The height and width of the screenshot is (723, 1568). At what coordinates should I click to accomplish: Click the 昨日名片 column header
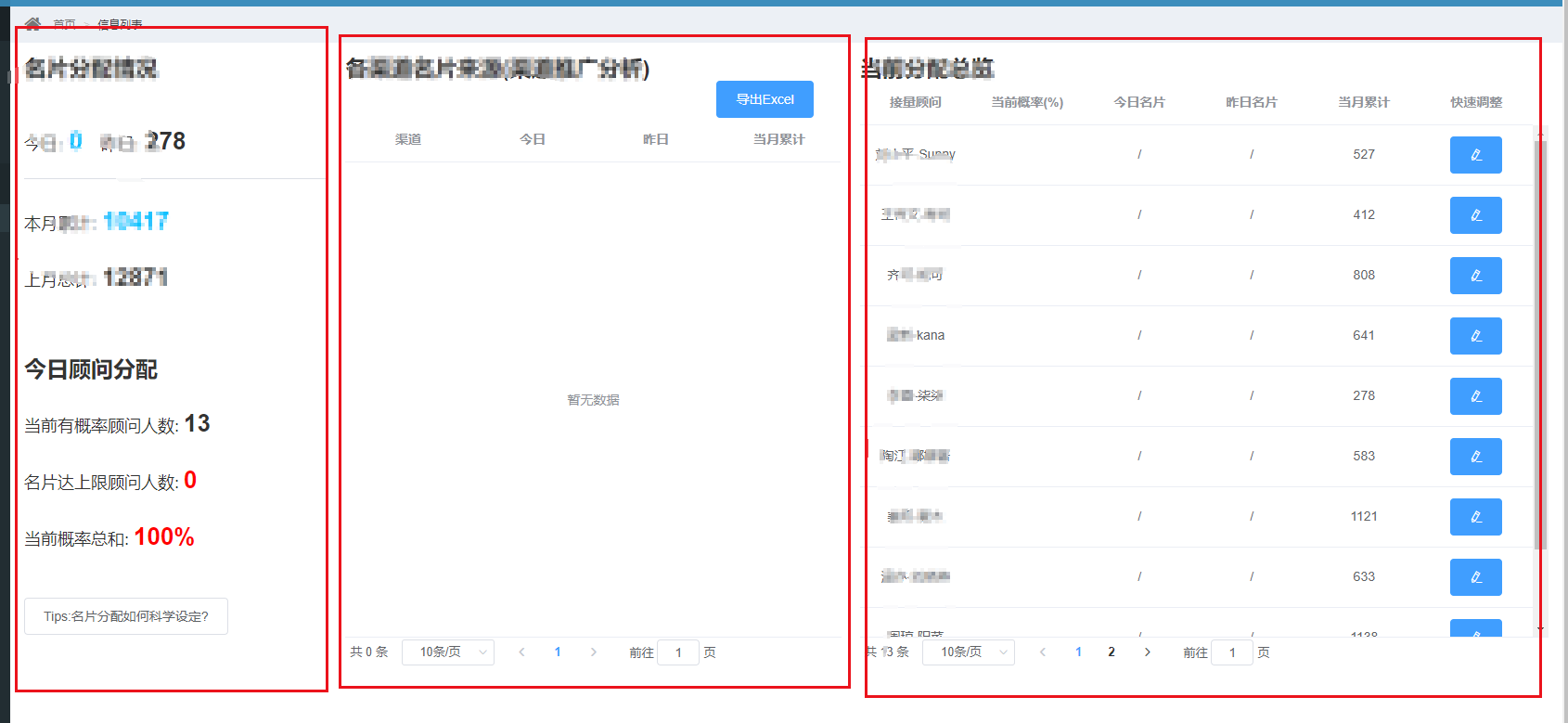point(1252,102)
